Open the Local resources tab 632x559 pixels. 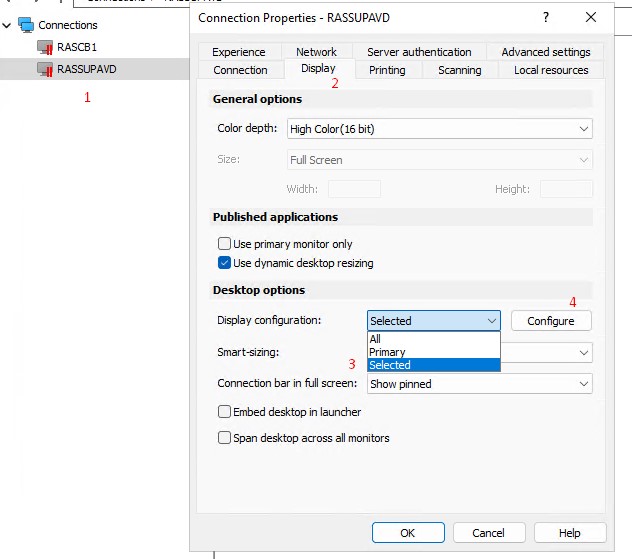coord(551,70)
